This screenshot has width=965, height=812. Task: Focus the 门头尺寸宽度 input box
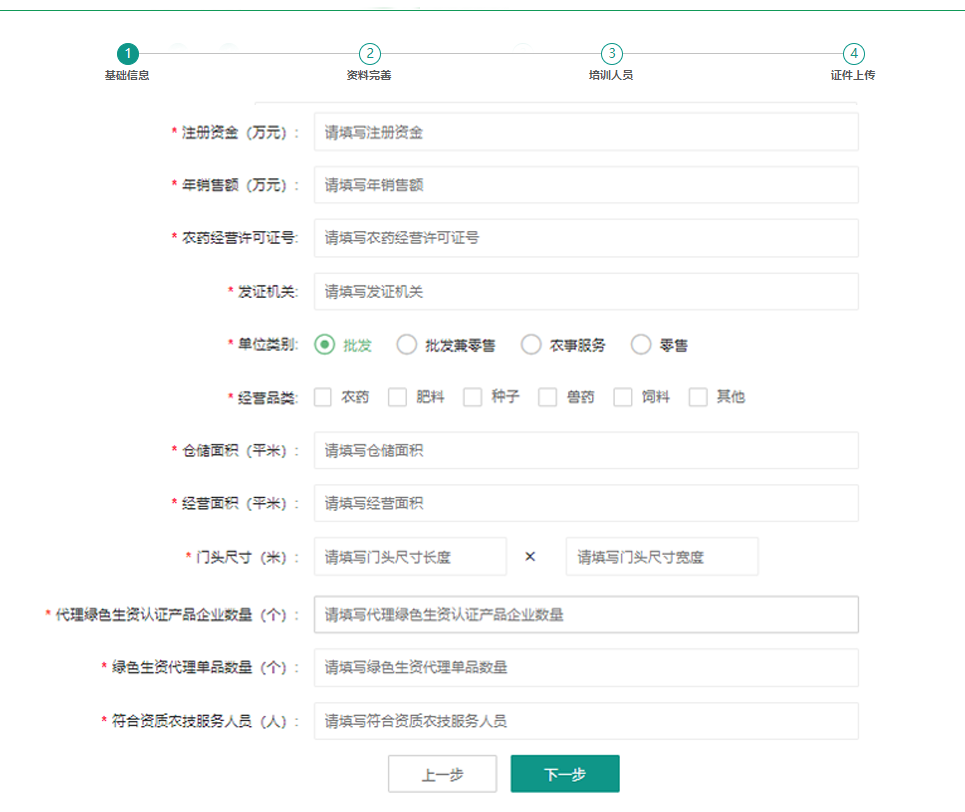coord(661,557)
